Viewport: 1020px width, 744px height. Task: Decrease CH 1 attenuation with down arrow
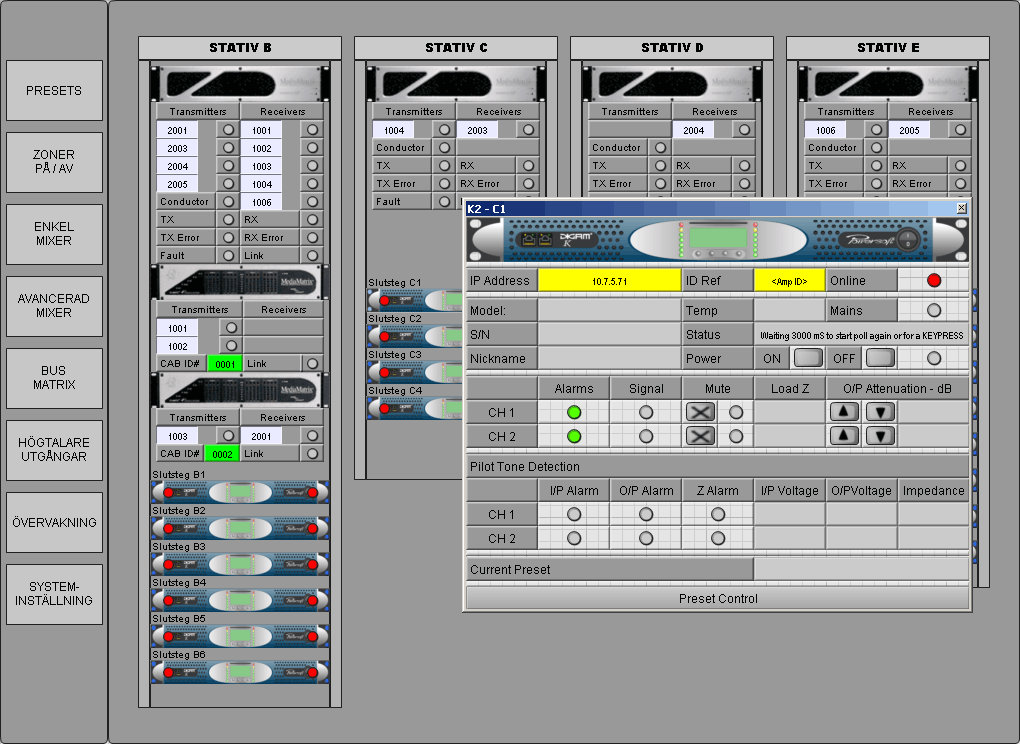coord(880,412)
